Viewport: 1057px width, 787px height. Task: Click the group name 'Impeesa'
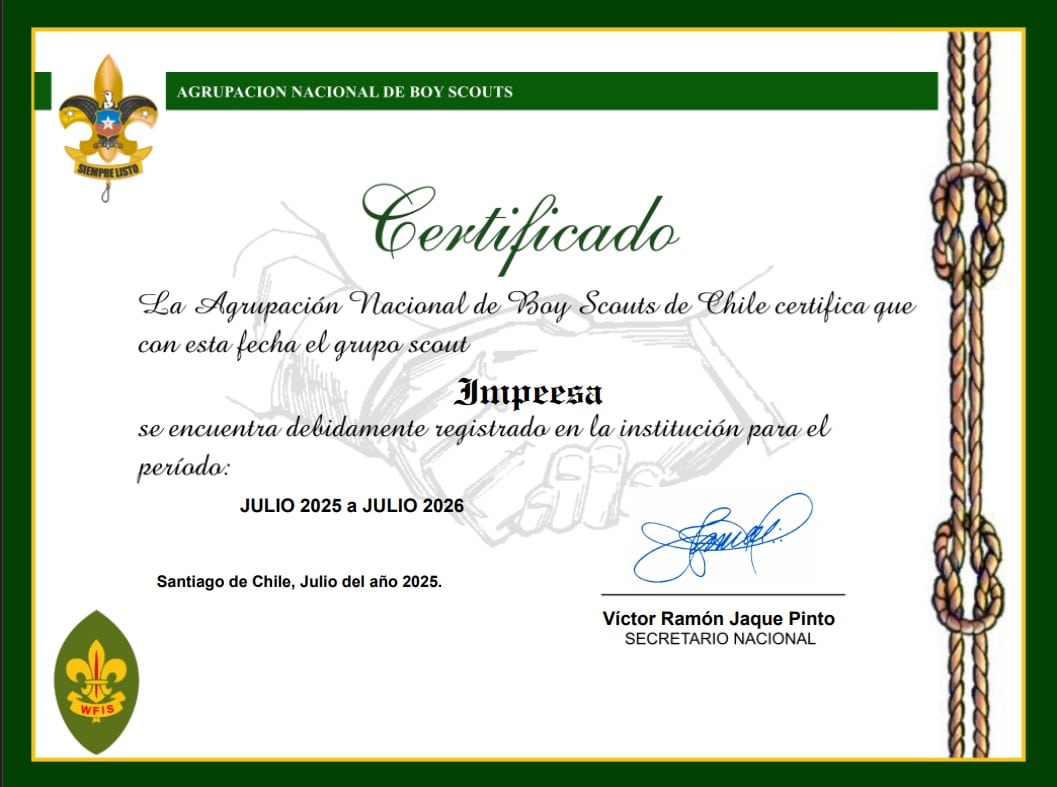528,393
